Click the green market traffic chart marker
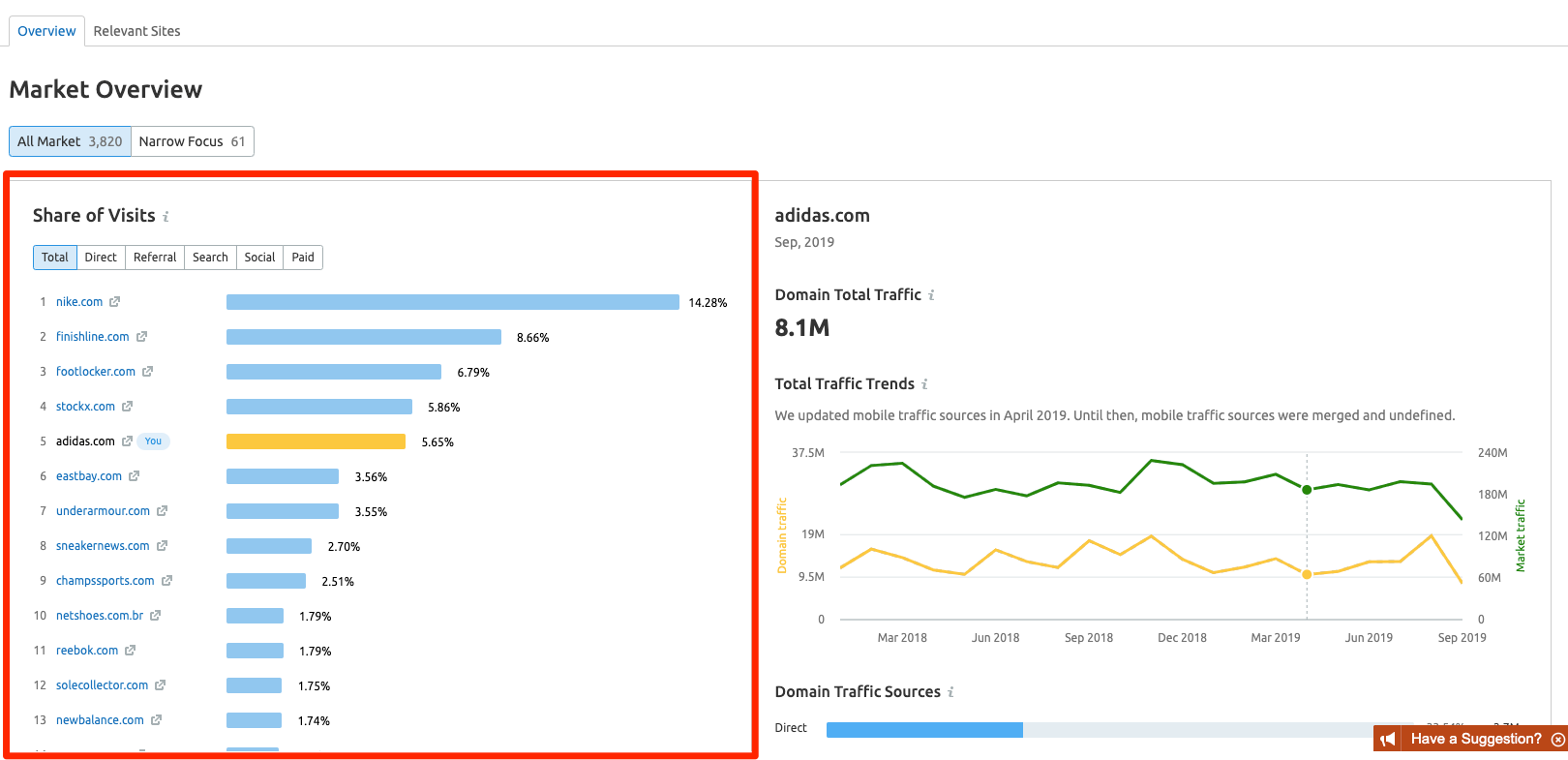Image resolution: width=1568 pixels, height=760 pixels. [1307, 490]
